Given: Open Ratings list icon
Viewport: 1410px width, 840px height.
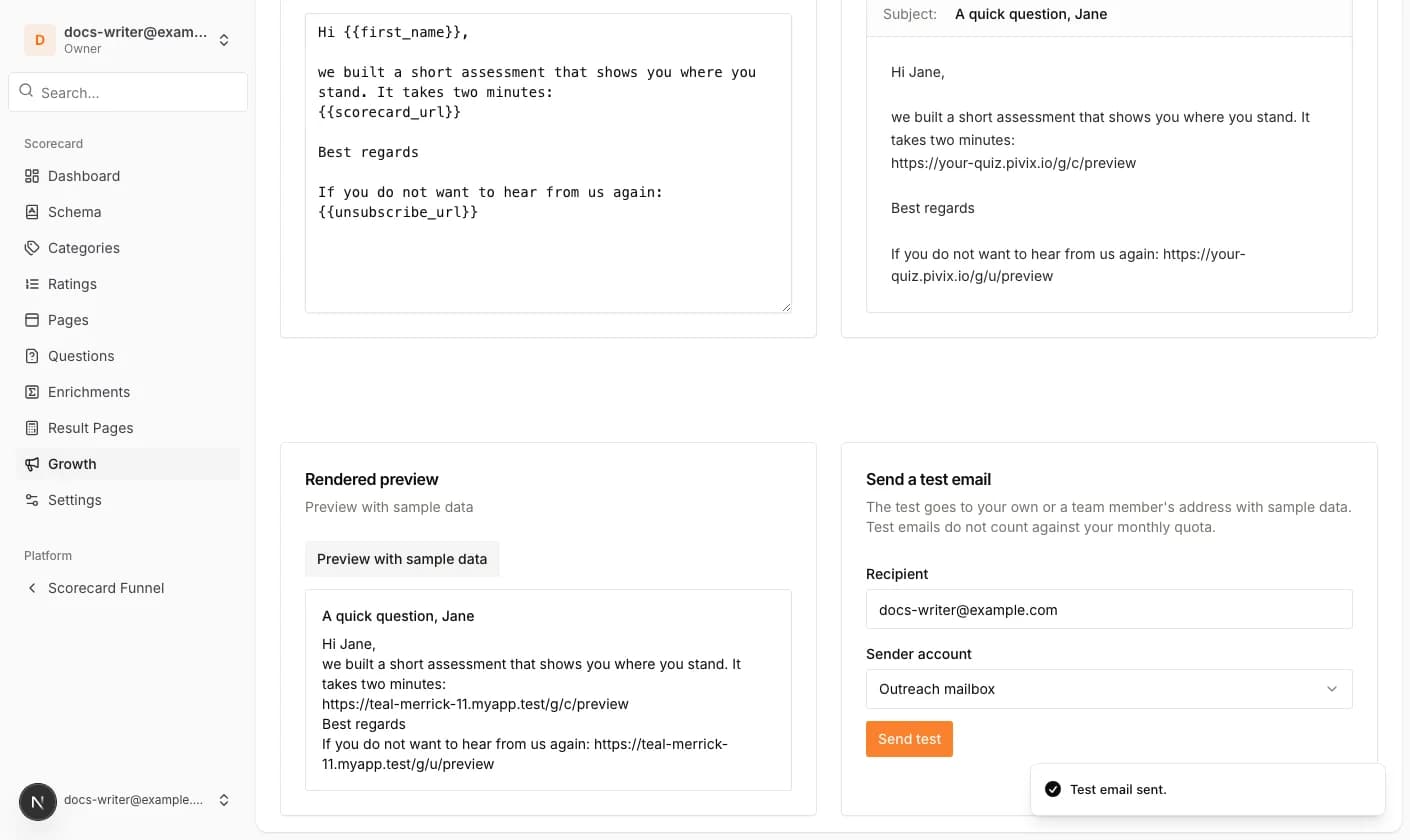Looking at the screenshot, I should point(32,284).
